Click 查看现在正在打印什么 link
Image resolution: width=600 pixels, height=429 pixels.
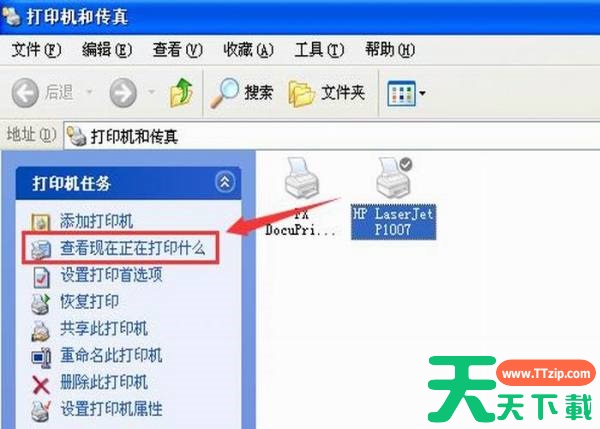click(x=132, y=248)
